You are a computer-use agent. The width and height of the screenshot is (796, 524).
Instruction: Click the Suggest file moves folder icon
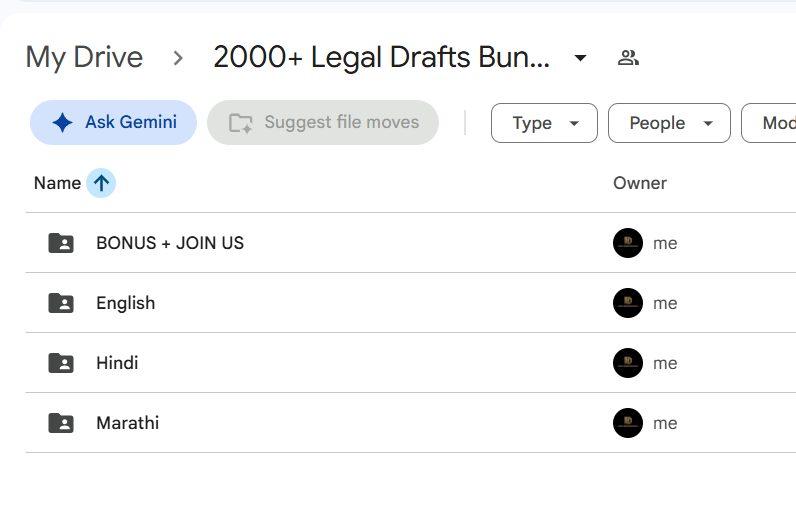241,123
